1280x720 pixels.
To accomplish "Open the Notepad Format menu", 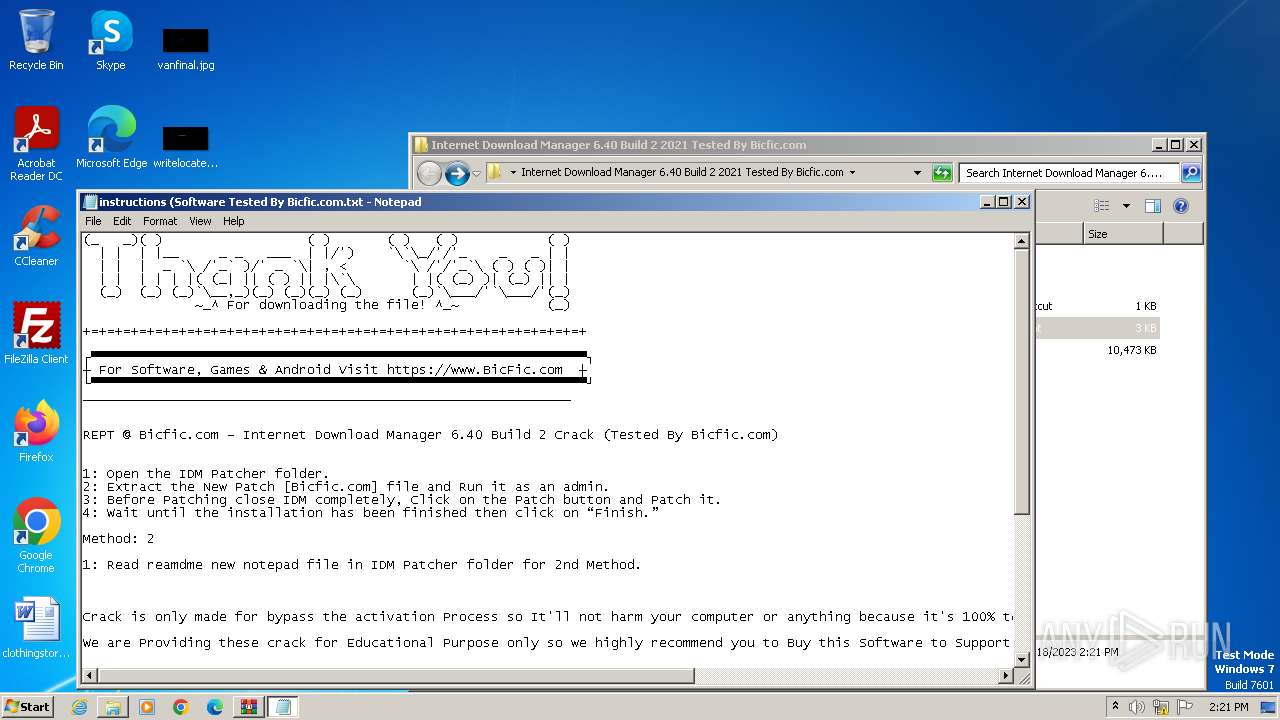I will [x=160, y=221].
